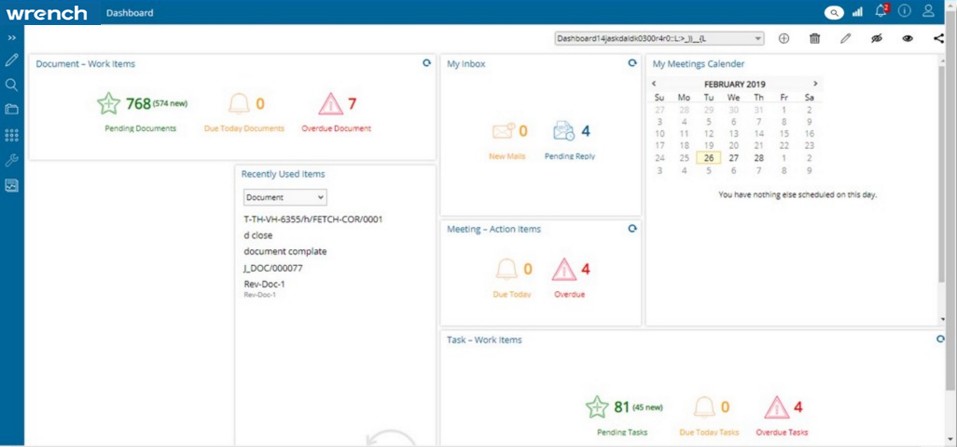Toggle the crossed-out eye hide icon
The height and width of the screenshot is (447, 957).
[x=877, y=39]
